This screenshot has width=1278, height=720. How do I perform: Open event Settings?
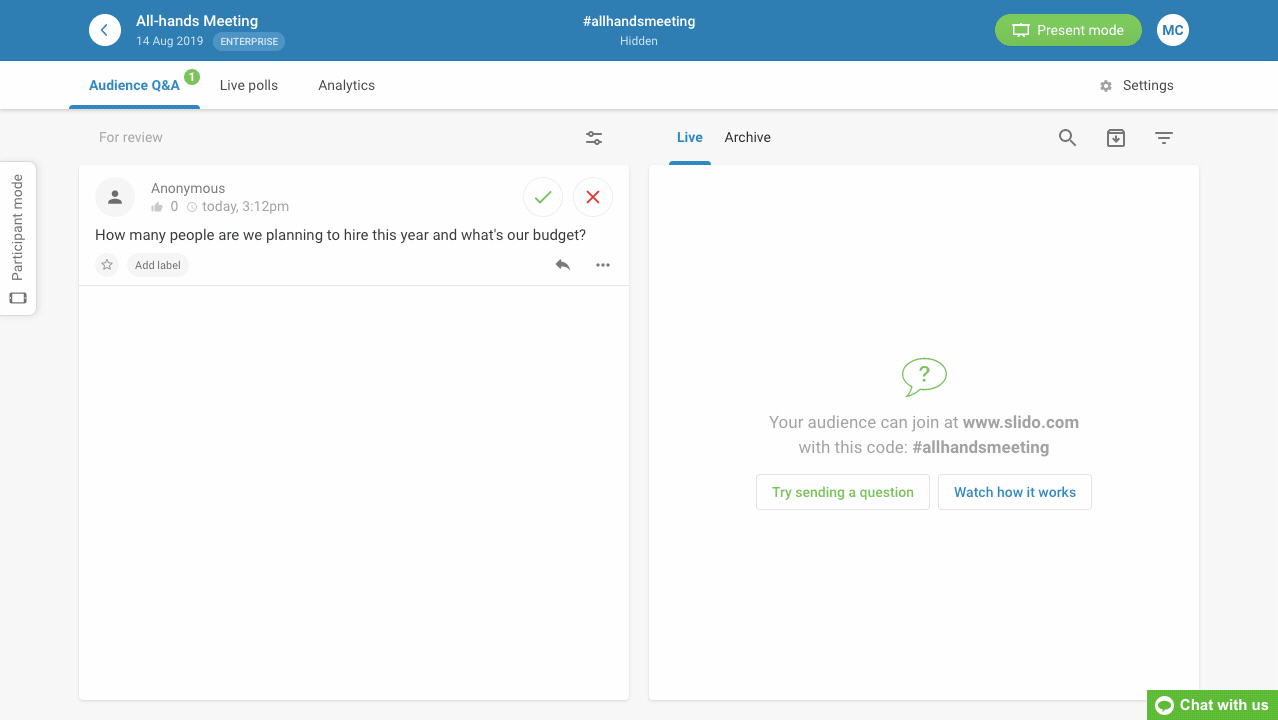tap(1137, 85)
